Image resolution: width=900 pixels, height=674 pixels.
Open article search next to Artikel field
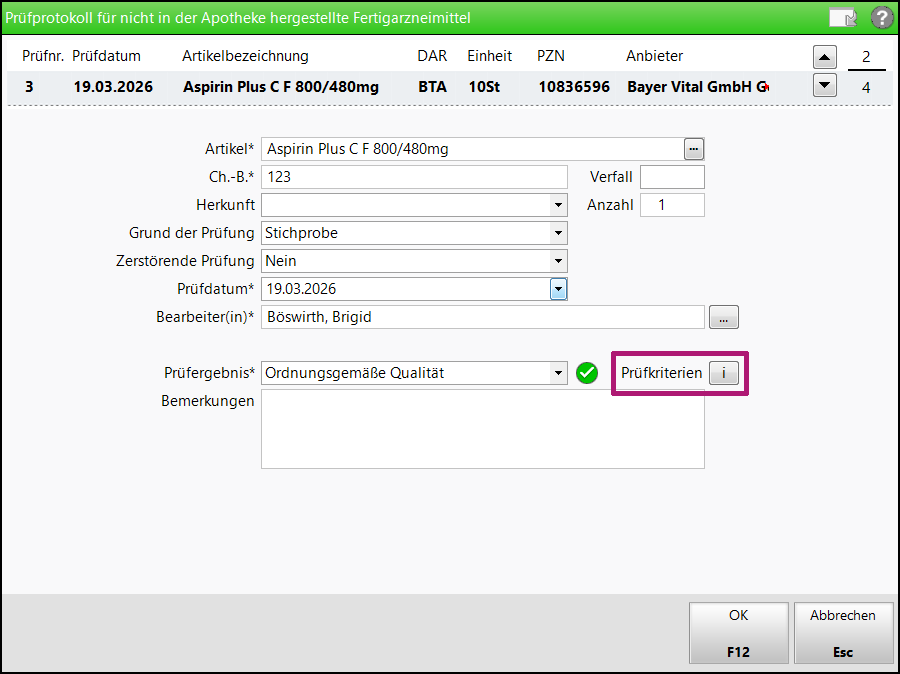pyautogui.click(x=694, y=149)
